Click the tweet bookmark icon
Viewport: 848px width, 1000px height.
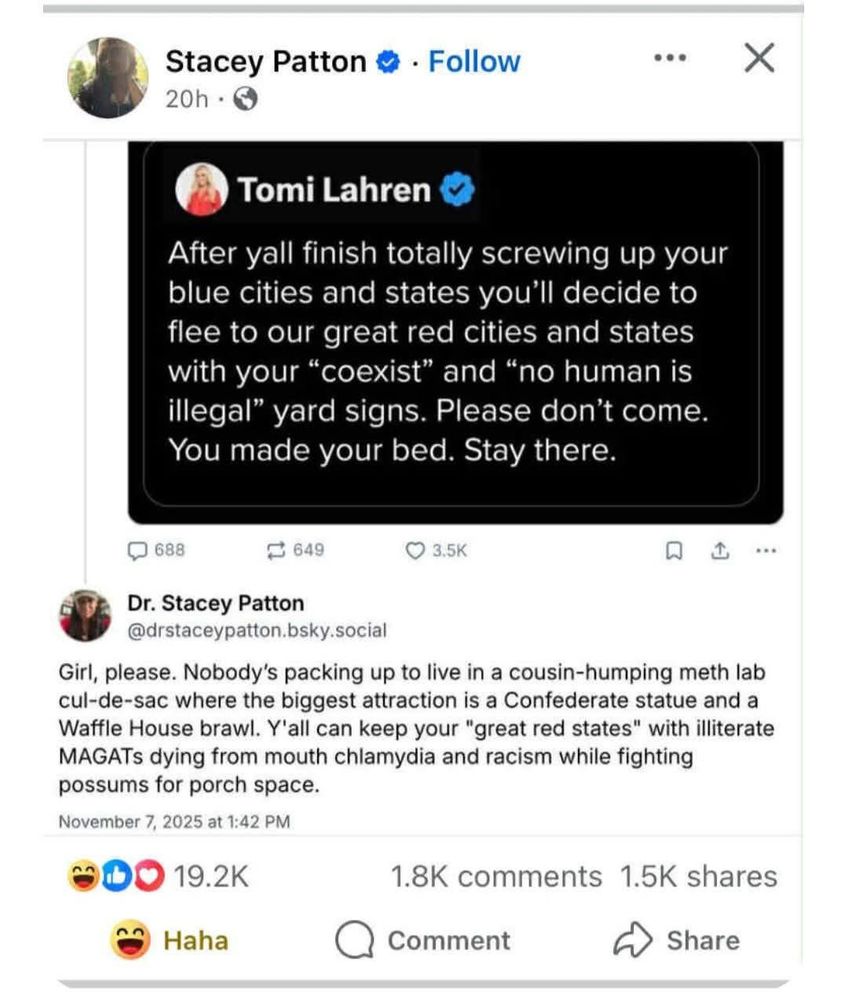tap(675, 550)
